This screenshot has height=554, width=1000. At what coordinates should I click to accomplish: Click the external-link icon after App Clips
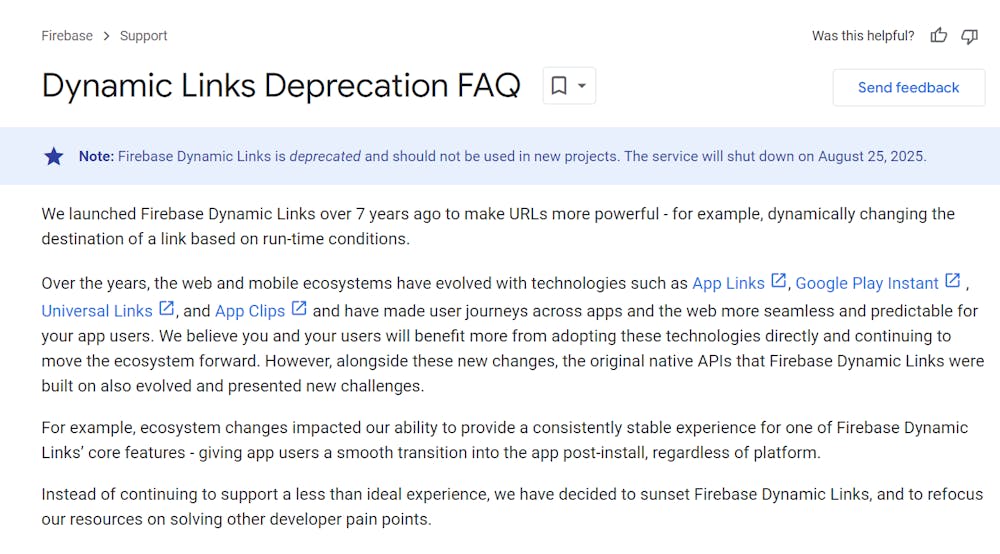click(298, 309)
